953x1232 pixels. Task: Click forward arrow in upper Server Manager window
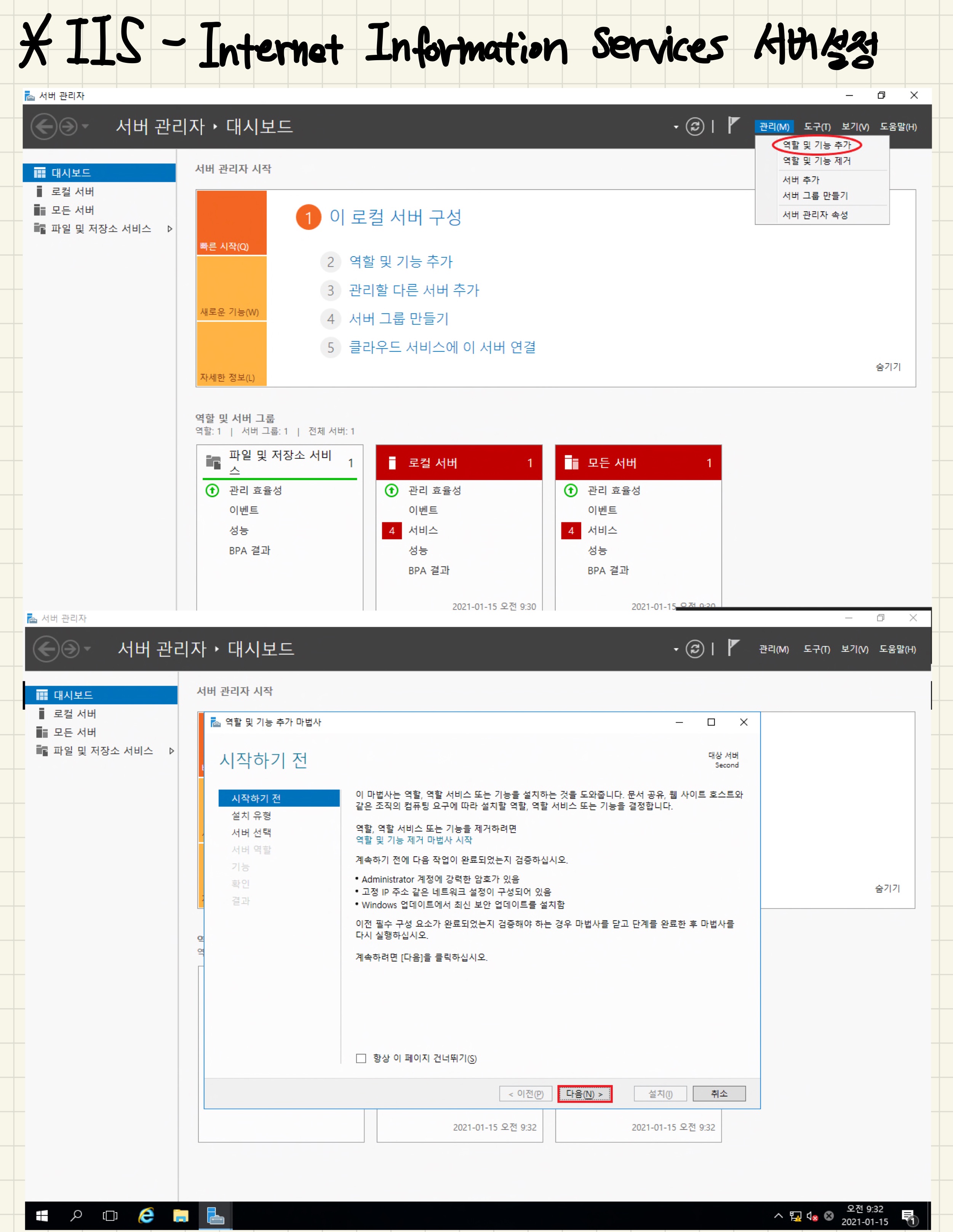pos(69,126)
